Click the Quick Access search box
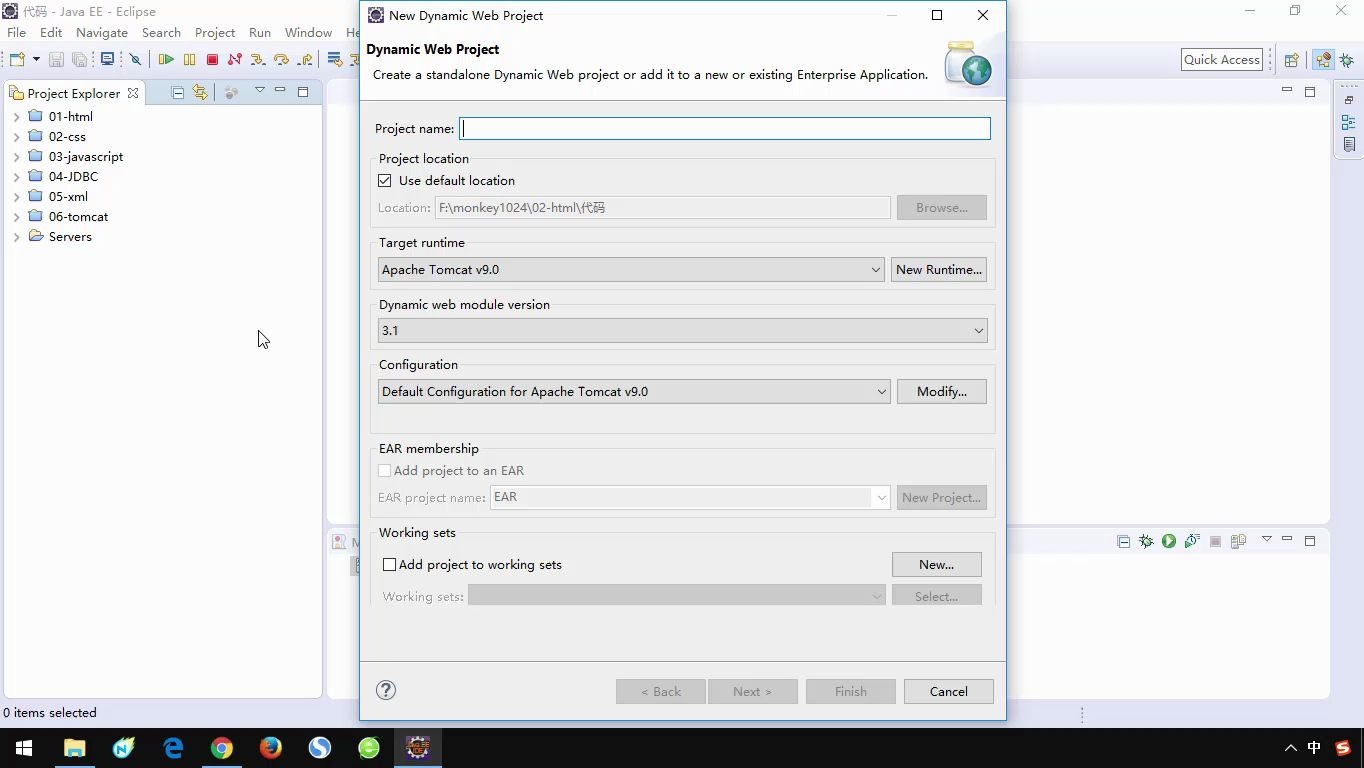 click(x=1222, y=59)
